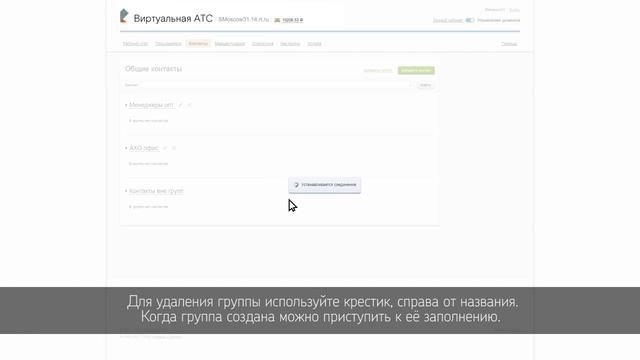640x360 pixels.
Task: Click the domain name beside Виртуальная АТС
Action: coord(244,20)
